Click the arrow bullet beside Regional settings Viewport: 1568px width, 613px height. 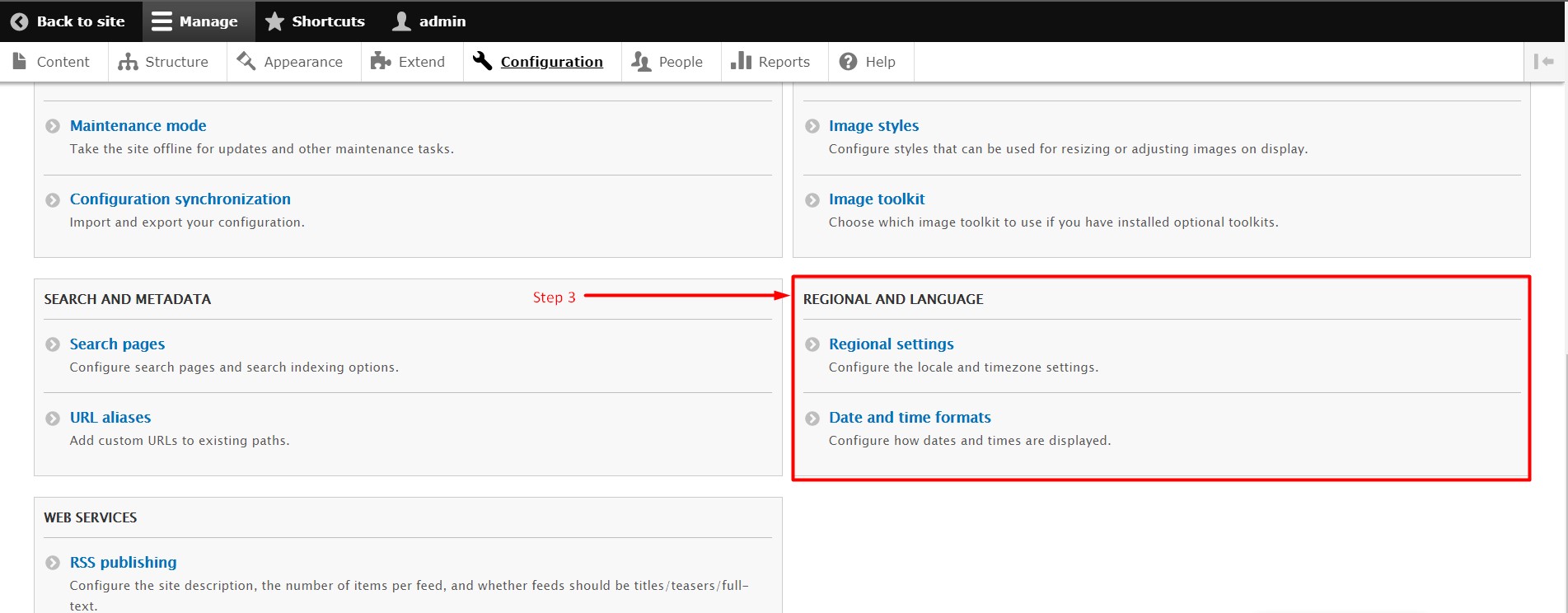coord(812,344)
